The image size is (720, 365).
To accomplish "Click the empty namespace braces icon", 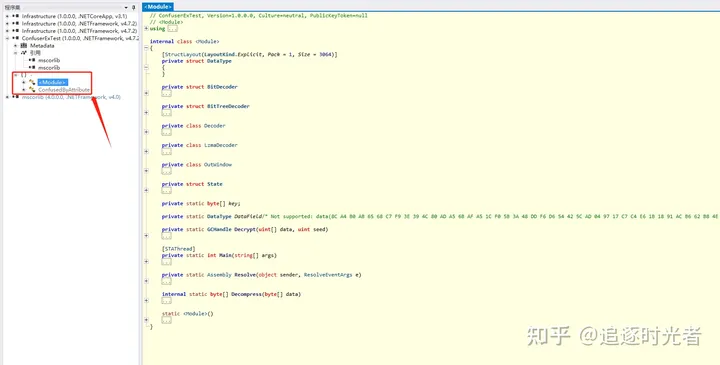I will point(23,75).
